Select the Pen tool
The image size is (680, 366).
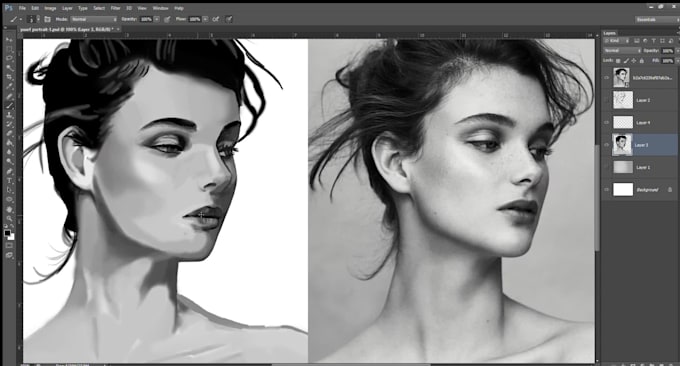tap(9, 171)
